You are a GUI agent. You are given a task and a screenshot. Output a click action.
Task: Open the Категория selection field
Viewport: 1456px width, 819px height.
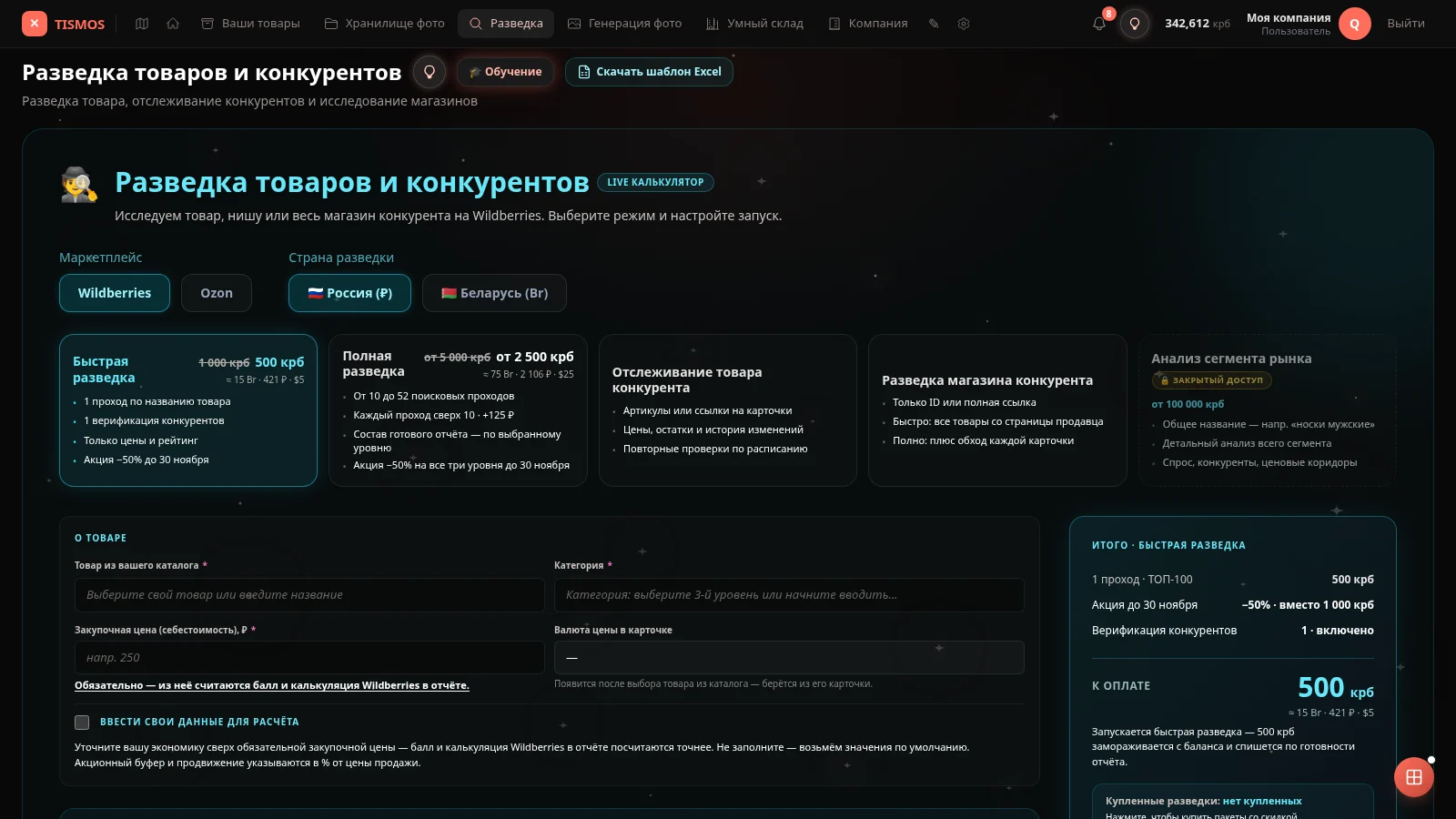tap(789, 595)
